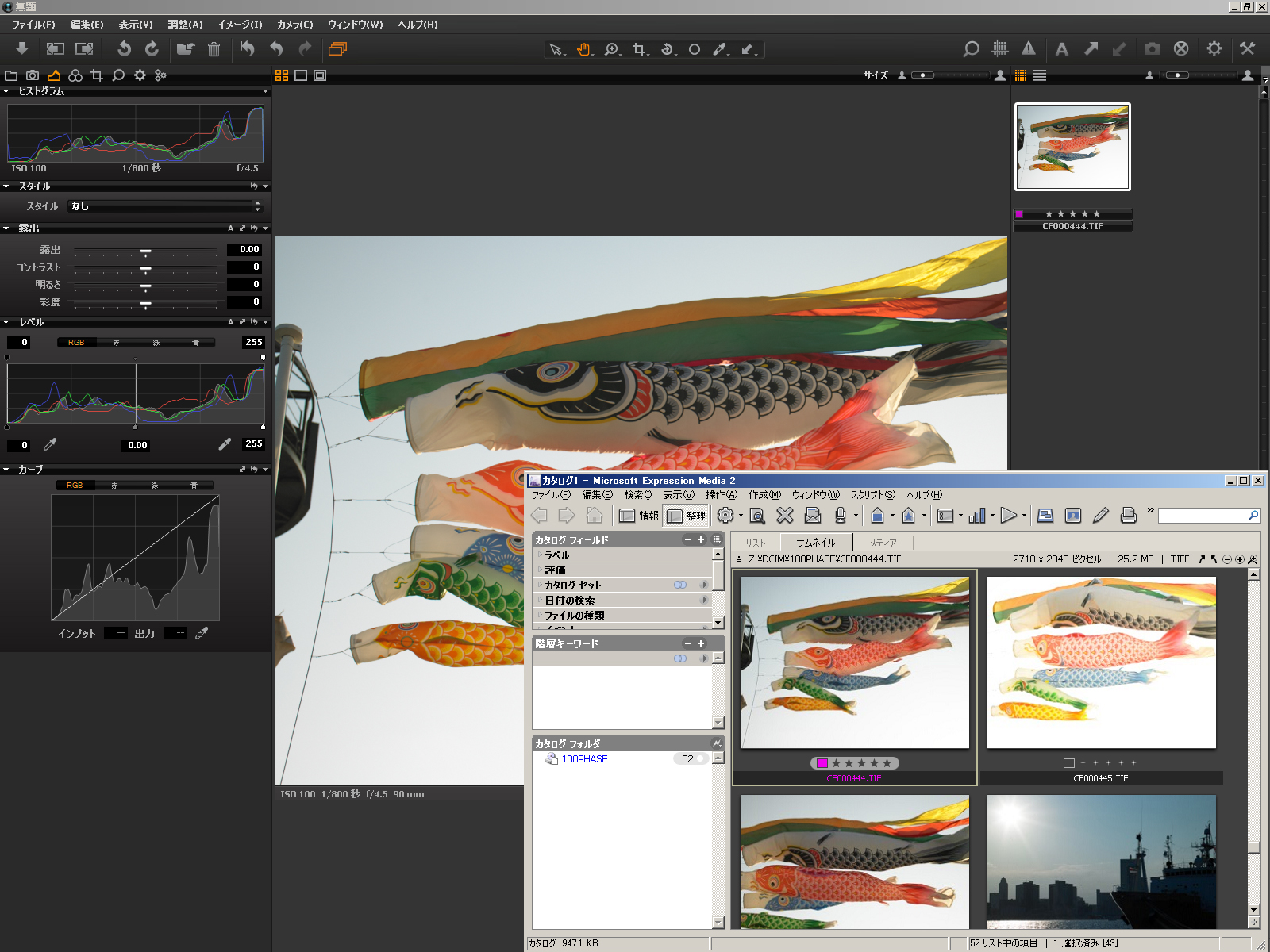1270x952 pixels.
Task: Click the slideshow play icon
Action: click(1008, 516)
